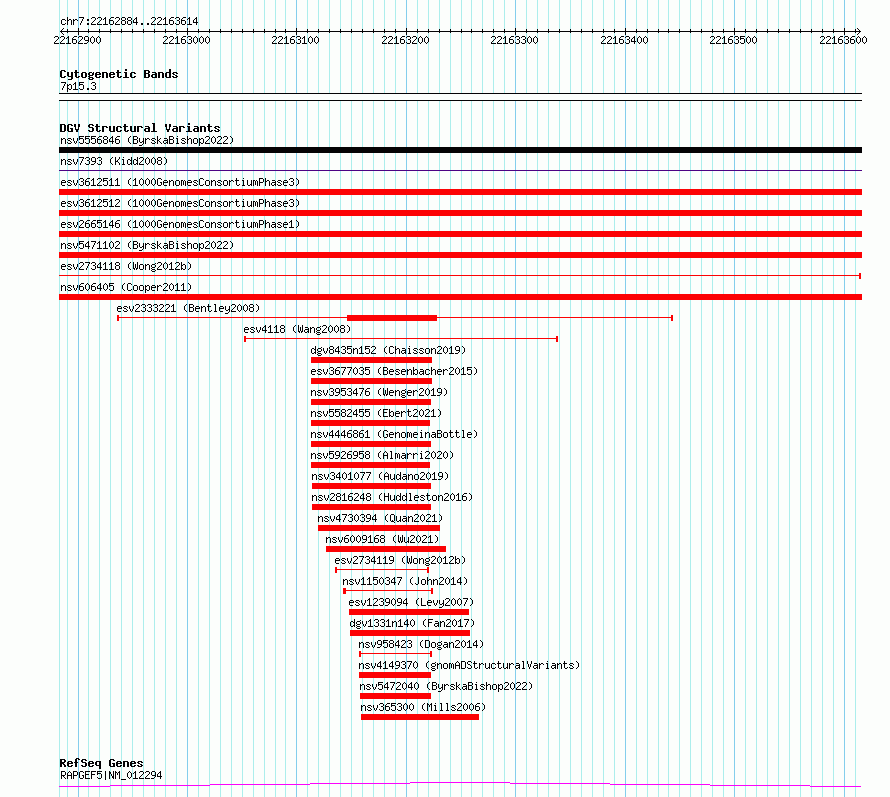Open nsv5472040 (ByrskaBishop2022) variant

(x=446, y=686)
